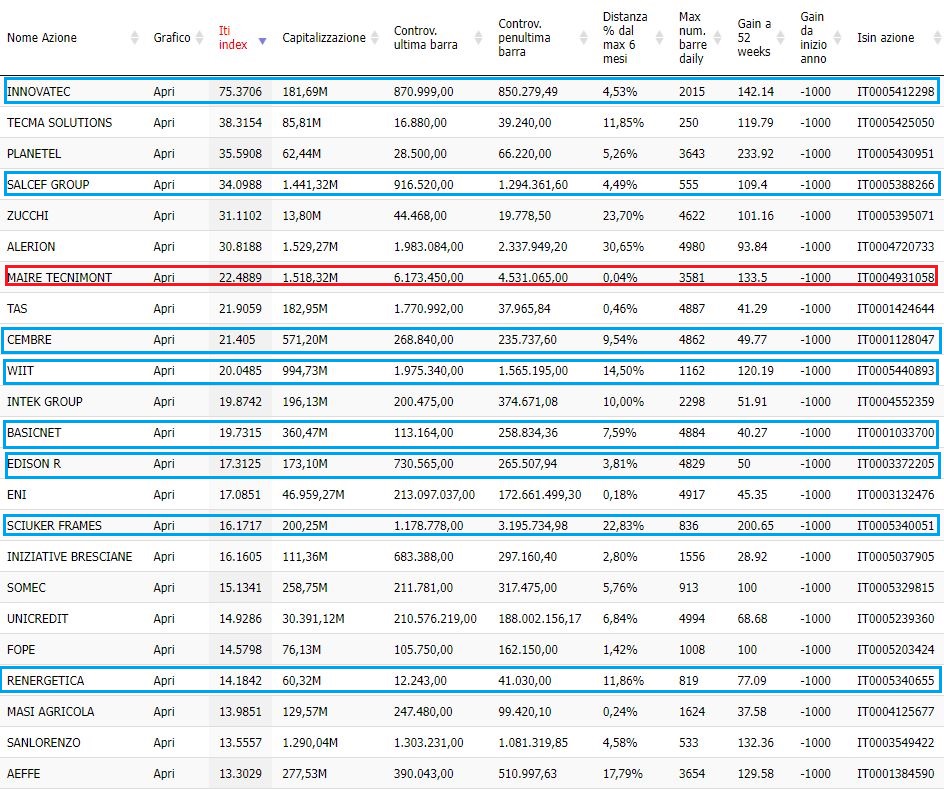The height and width of the screenshot is (789, 944).
Task: Click the Isin azione header label
Action: [886, 38]
